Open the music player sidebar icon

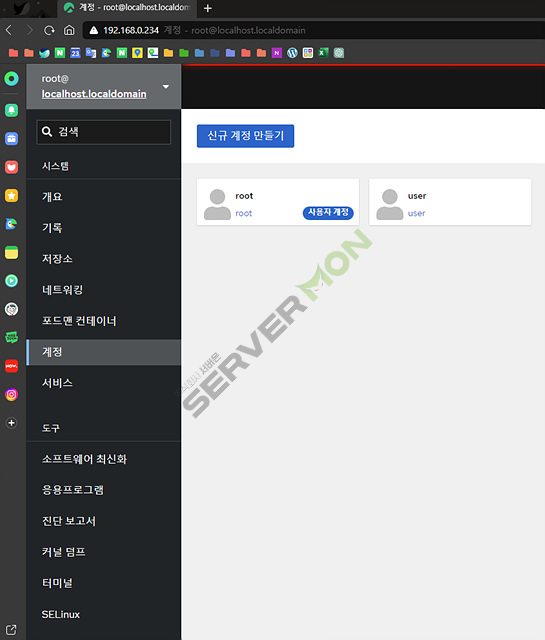coord(11,281)
